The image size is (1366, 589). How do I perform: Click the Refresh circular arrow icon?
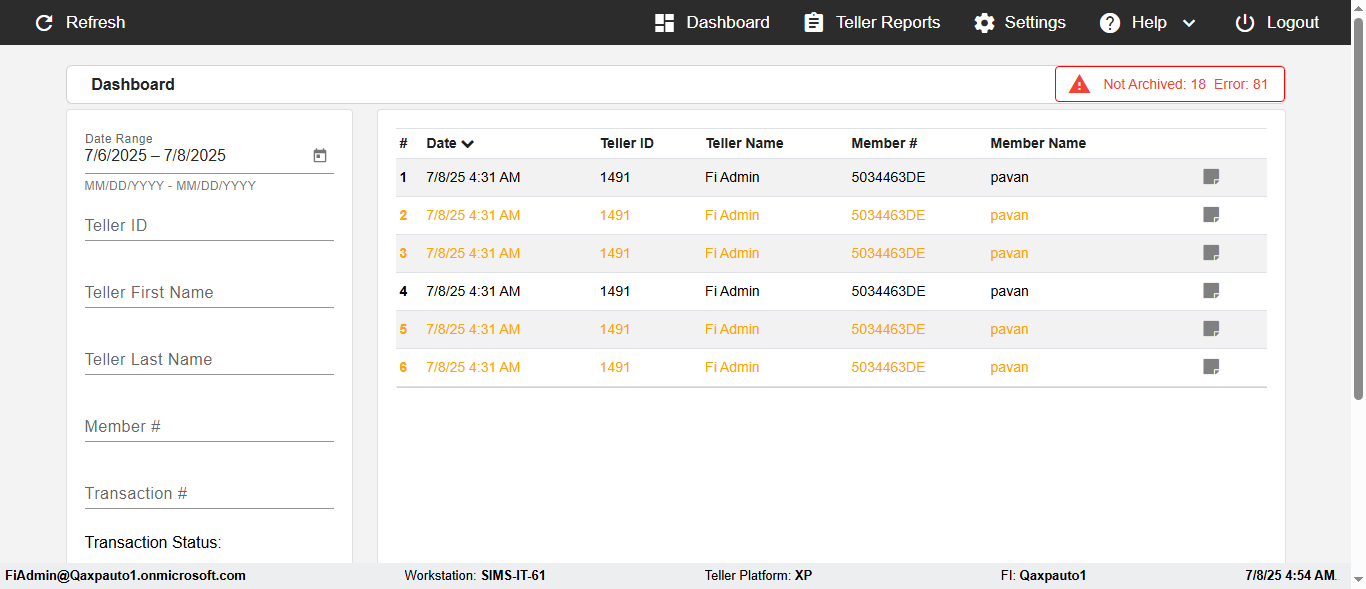tap(44, 23)
